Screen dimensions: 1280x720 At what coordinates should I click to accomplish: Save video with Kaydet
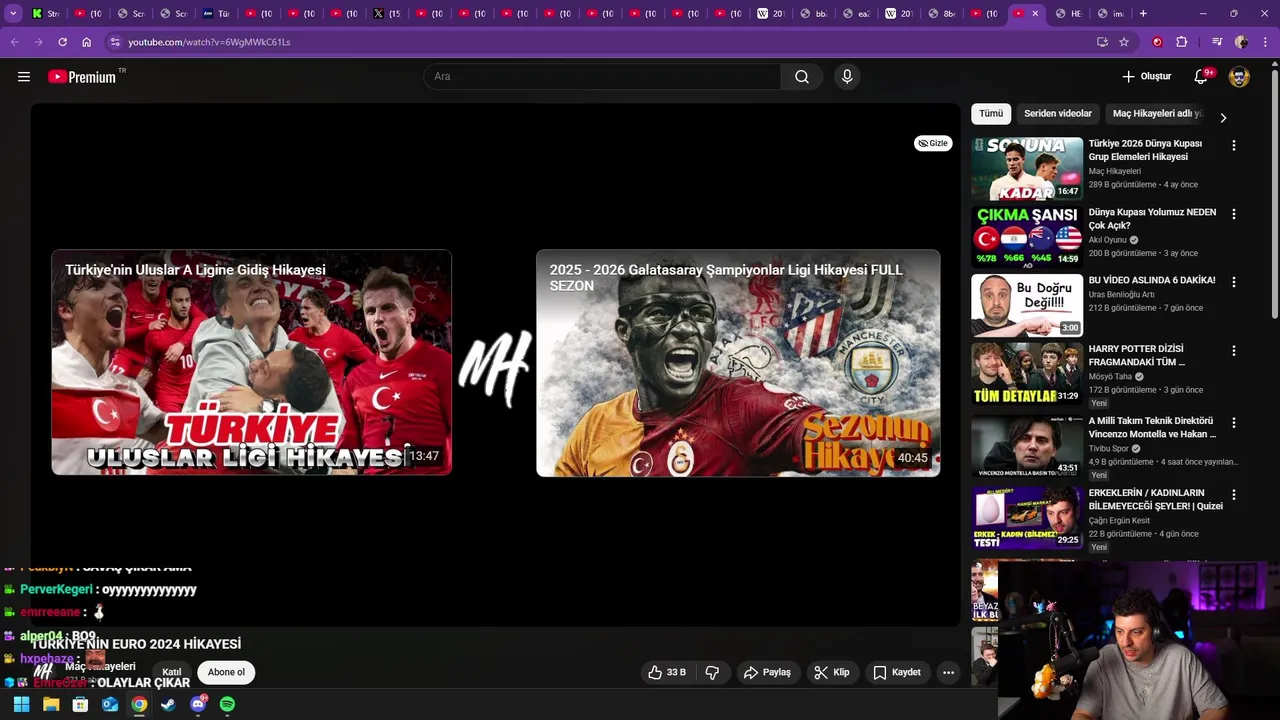coord(897,672)
